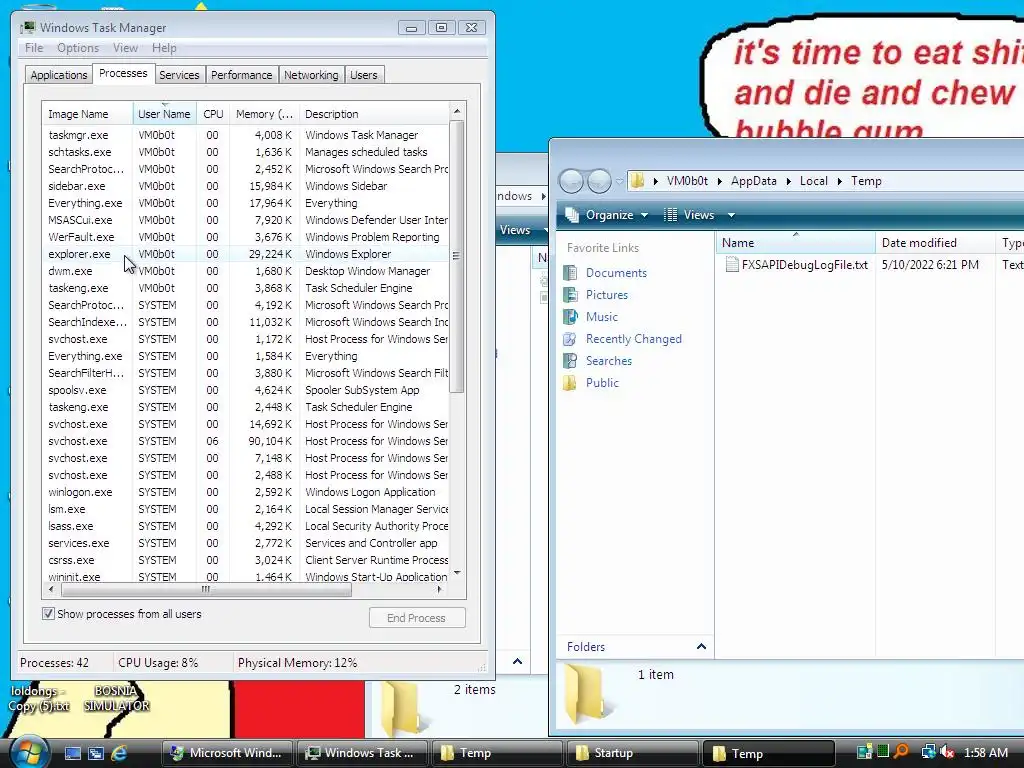Select the taskmgr.exe process row
This screenshot has width=1024, height=768.
(x=246, y=135)
